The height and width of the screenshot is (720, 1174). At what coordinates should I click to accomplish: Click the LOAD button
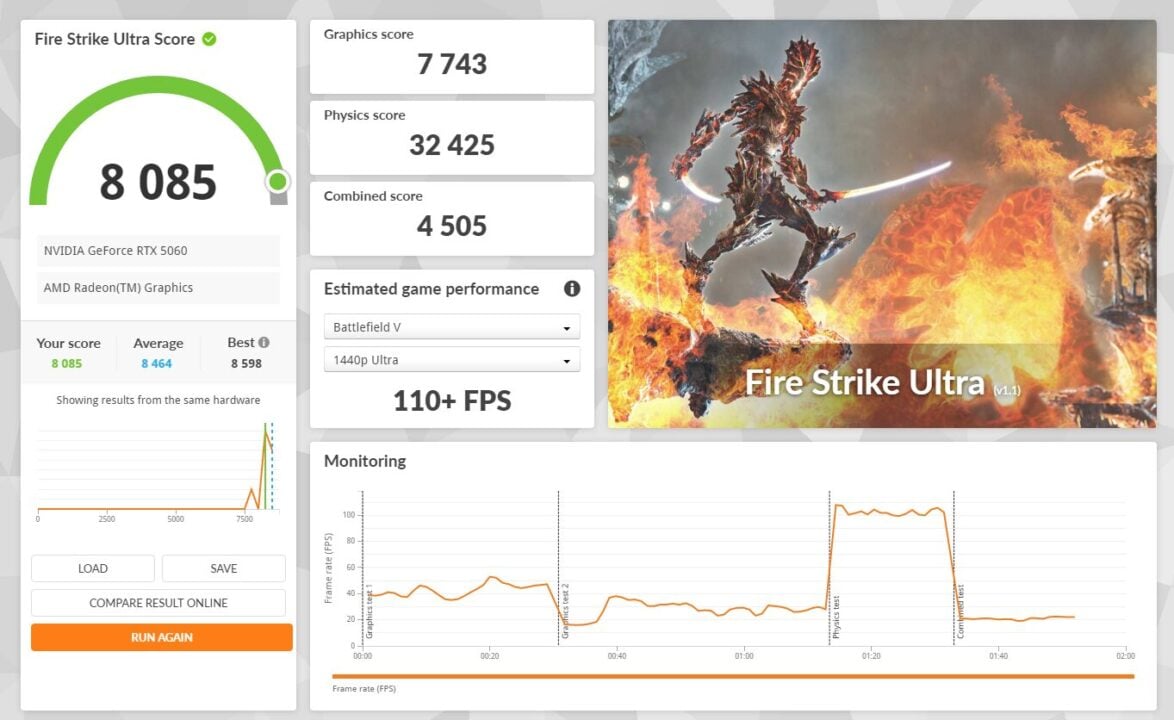pos(93,568)
